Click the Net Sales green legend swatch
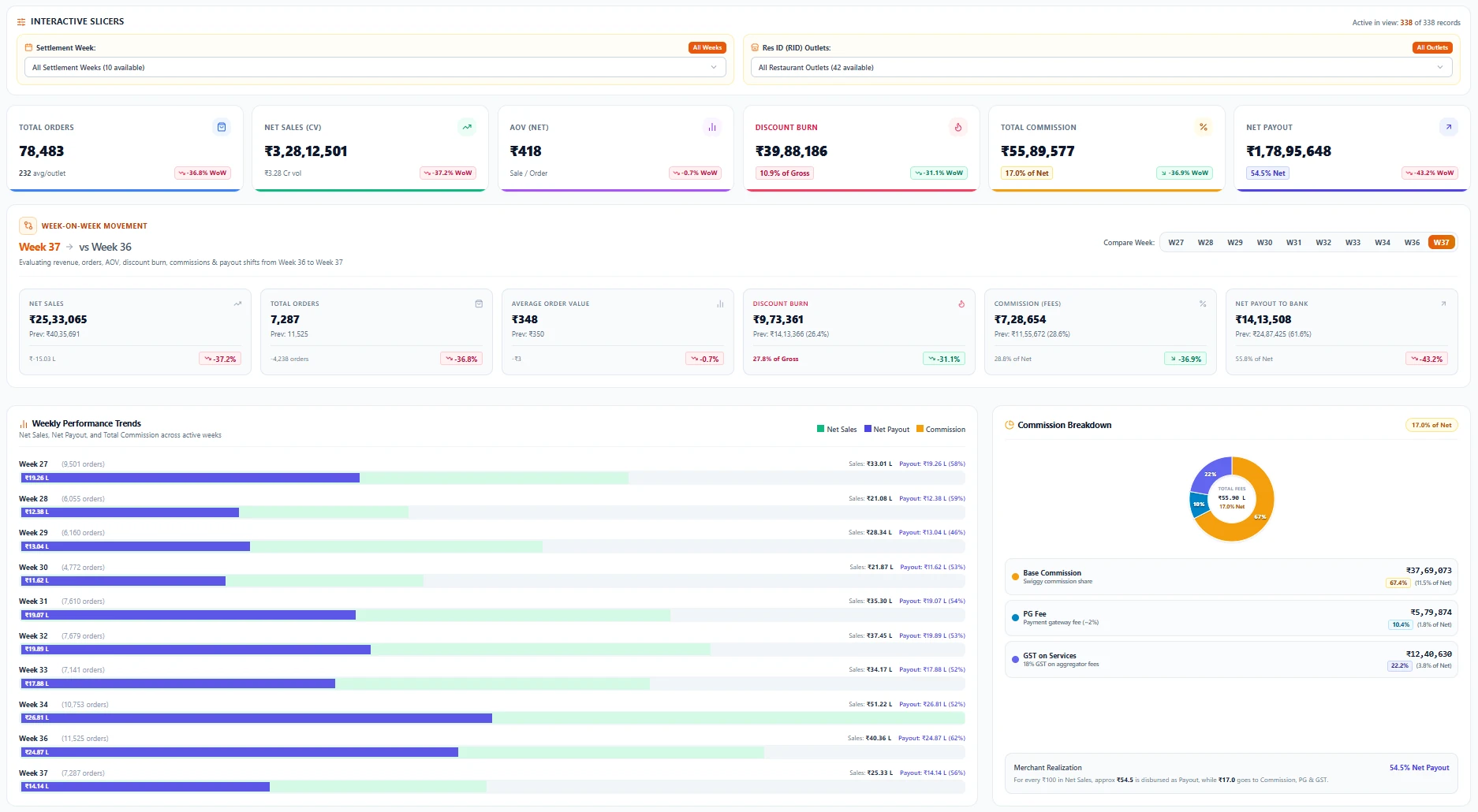Viewport: 1478px width, 812px height. [820, 429]
